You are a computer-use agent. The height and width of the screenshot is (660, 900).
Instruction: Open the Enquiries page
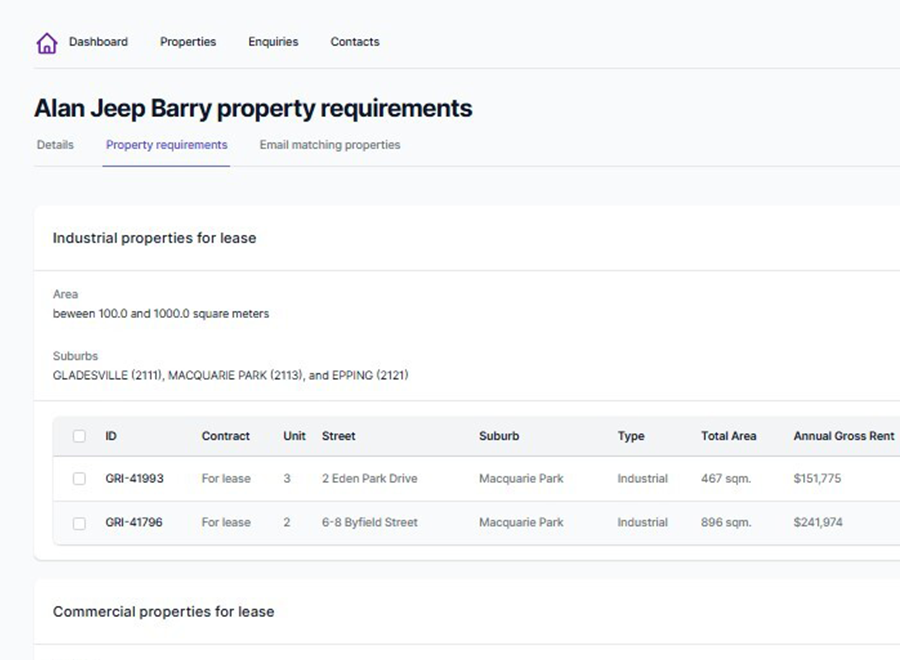tap(272, 42)
